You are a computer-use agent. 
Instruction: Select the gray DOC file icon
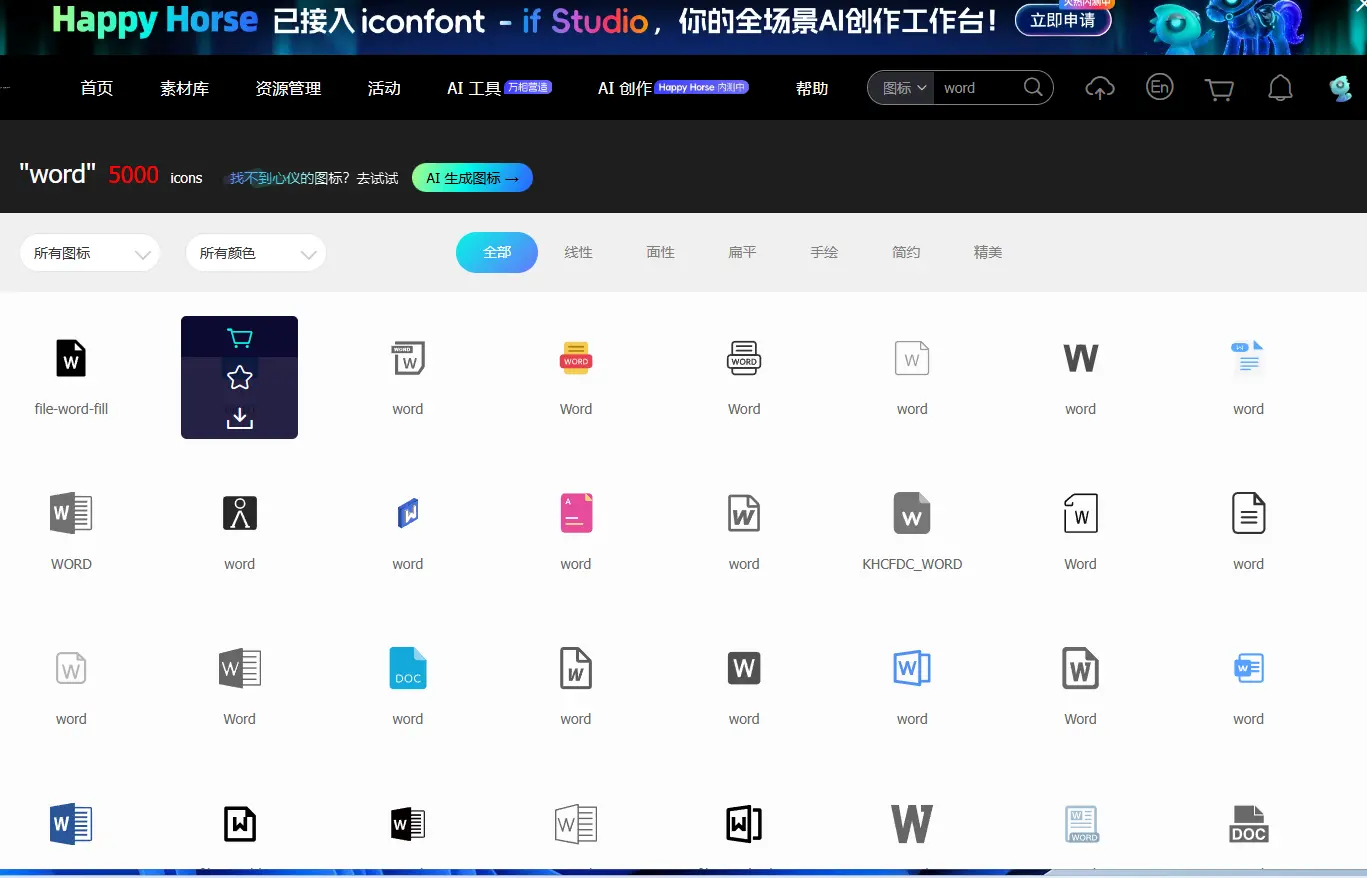click(1248, 824)
